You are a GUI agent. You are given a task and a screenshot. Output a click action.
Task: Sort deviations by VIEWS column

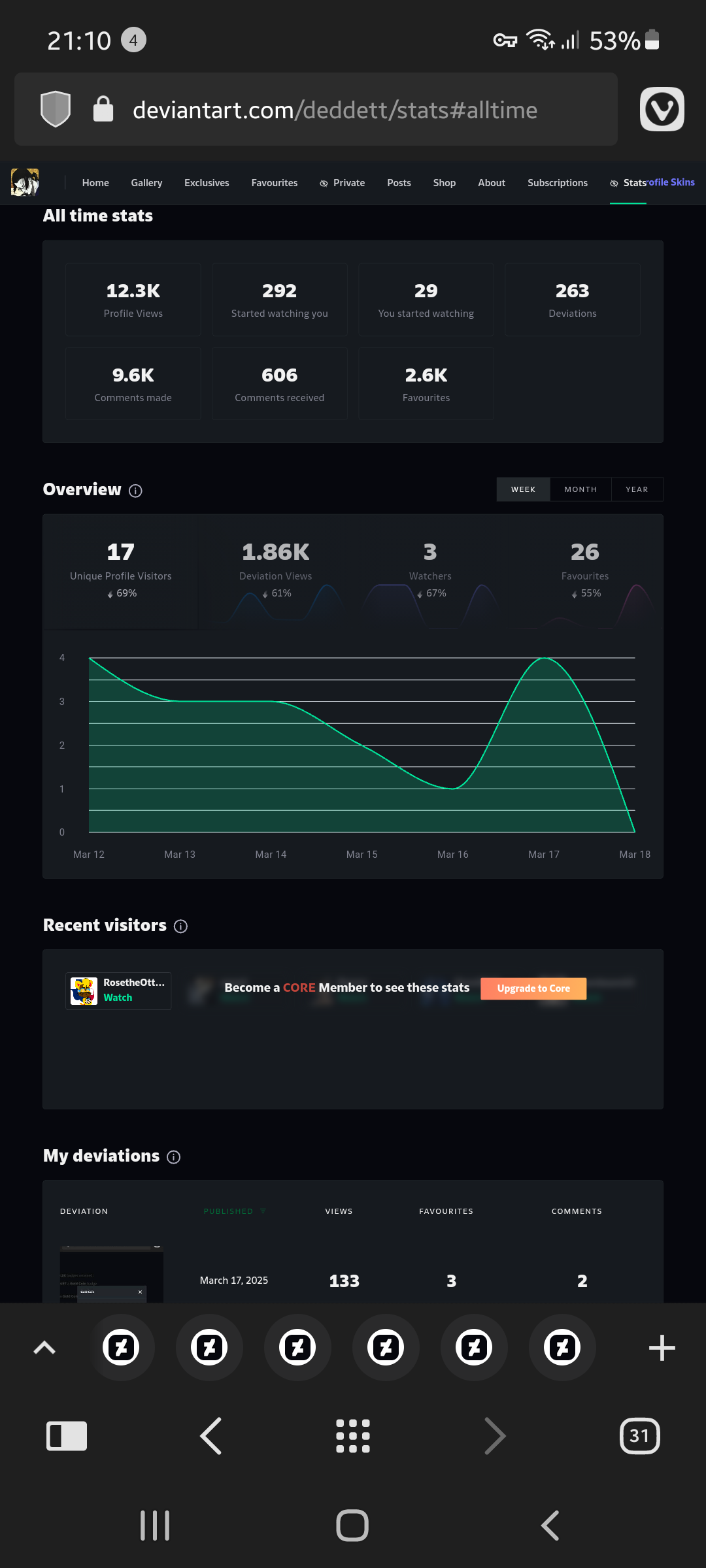point(339,1211)
